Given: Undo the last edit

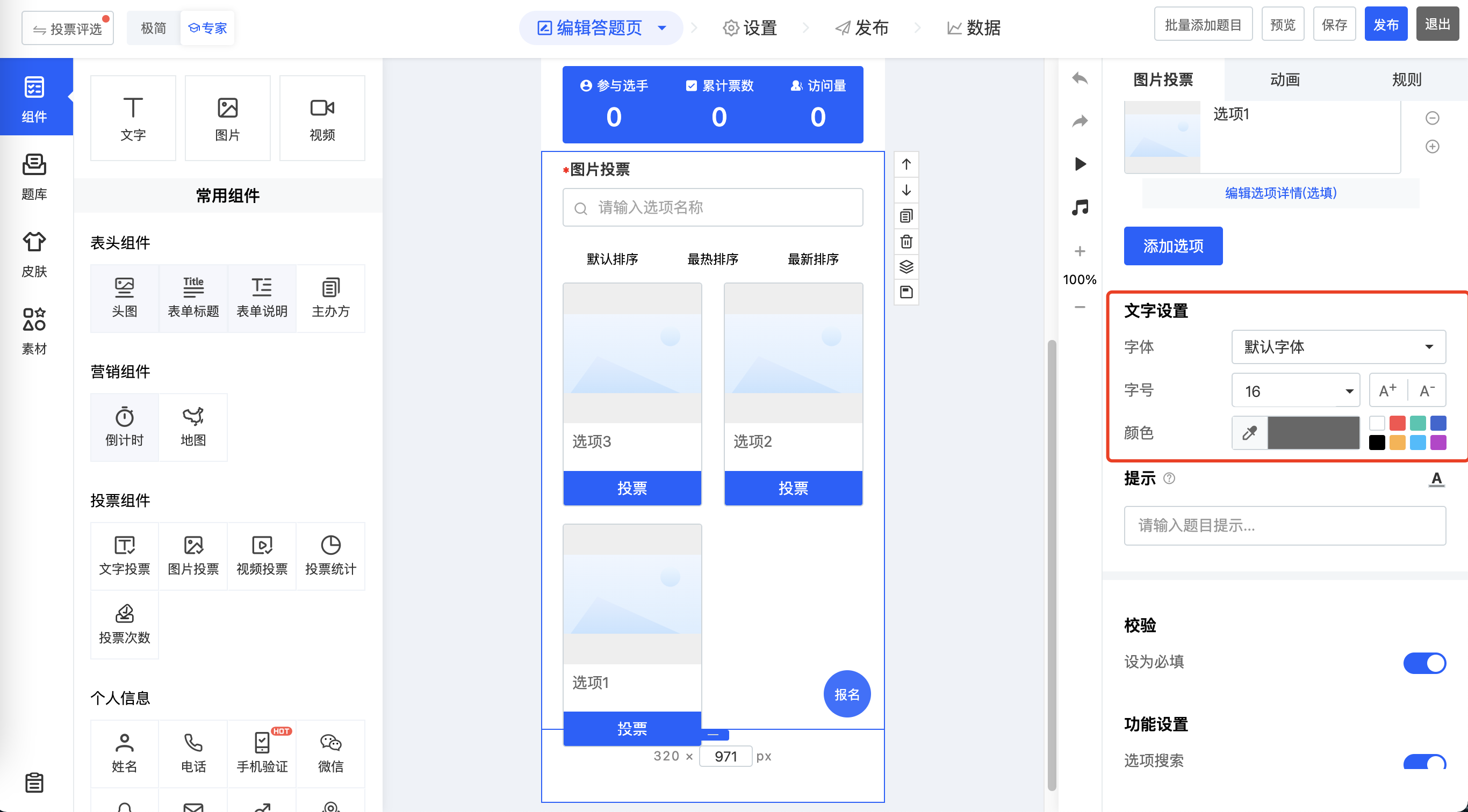Looking at the screenshot, I should tap(1080, 78).
